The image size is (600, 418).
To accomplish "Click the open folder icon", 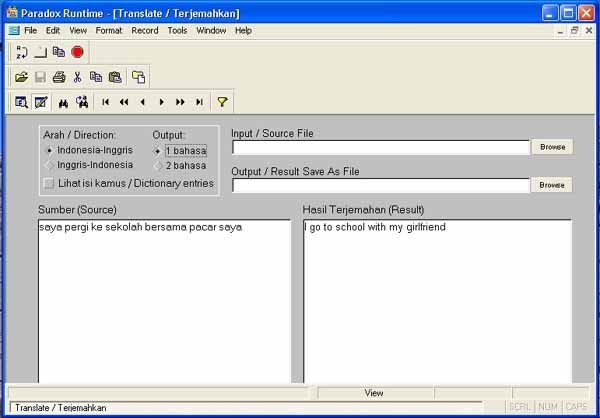I will (21, 77).
